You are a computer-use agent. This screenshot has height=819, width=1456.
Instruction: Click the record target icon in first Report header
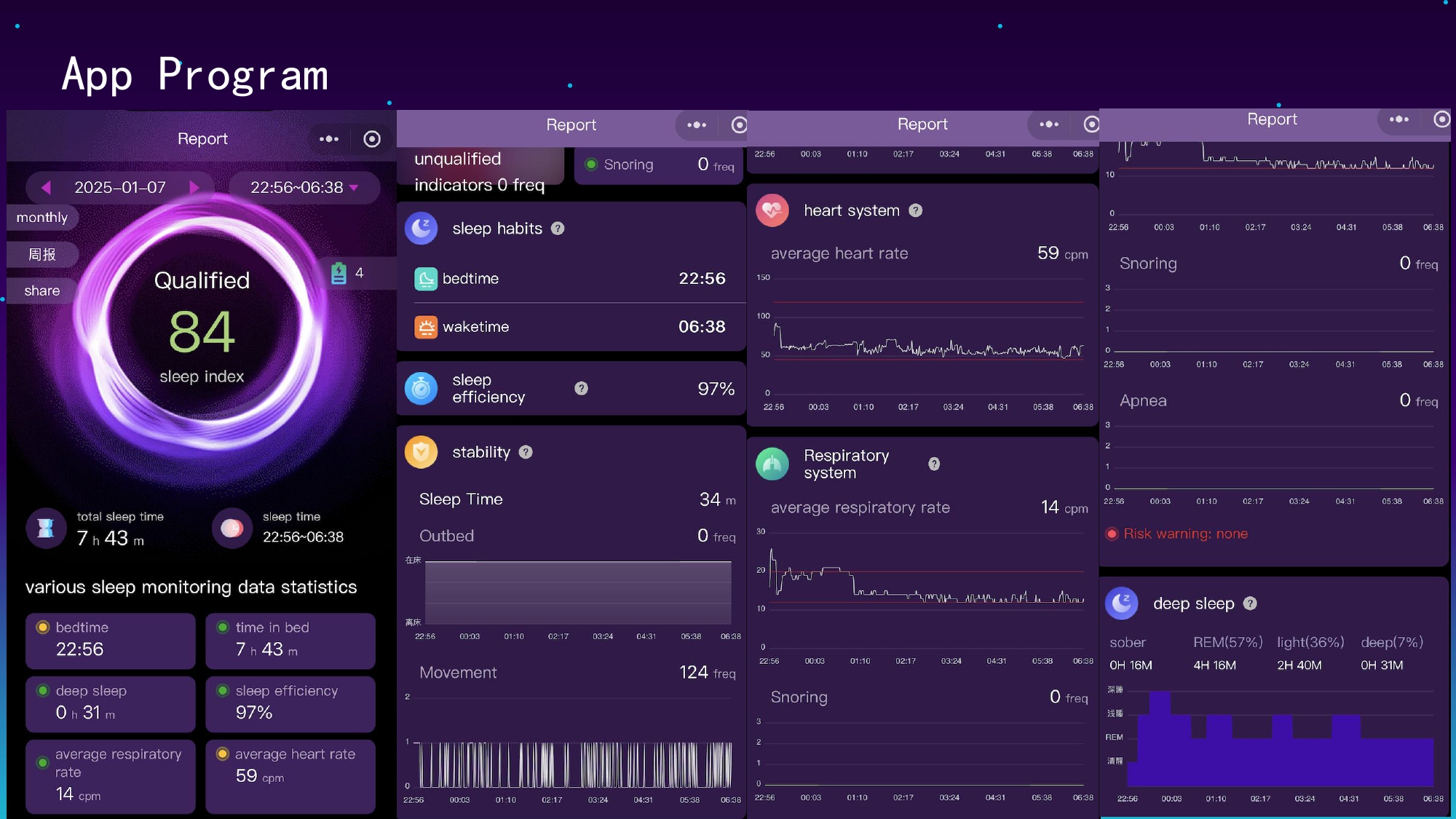pos(372,139)
